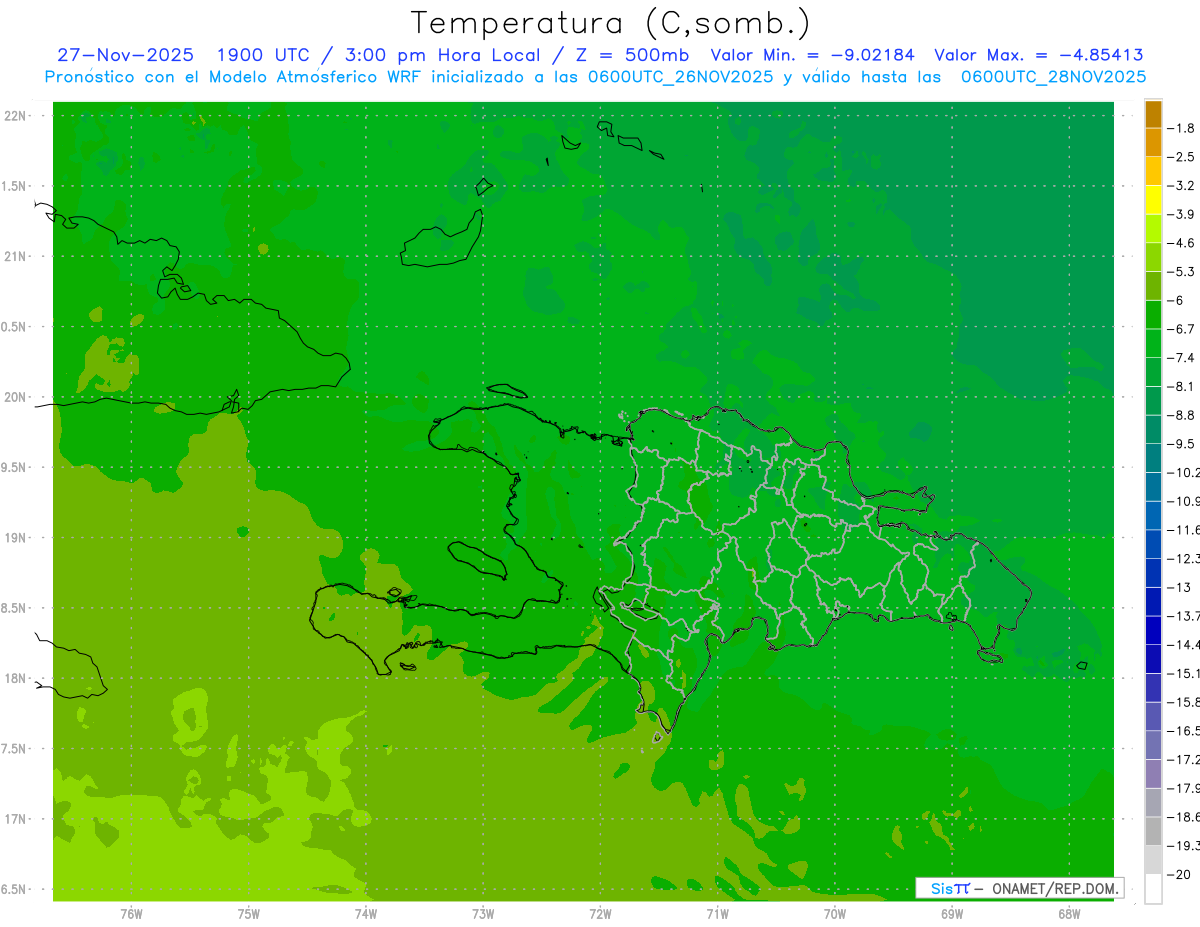Click the '75W' longitude axis label
Image resolution: width=1200 pixels, height=927 pixels.
pyautogui.click(x=248, y=914)
